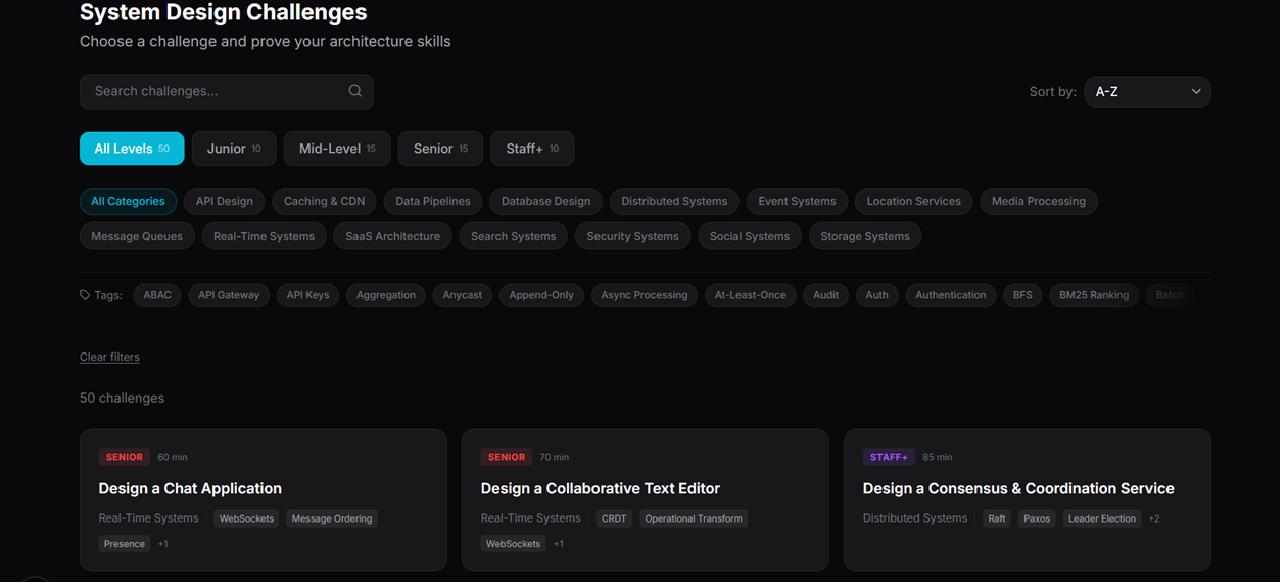Select the All Categories filter
Viewport: 1280px width, 584px height.
point(128,201)
